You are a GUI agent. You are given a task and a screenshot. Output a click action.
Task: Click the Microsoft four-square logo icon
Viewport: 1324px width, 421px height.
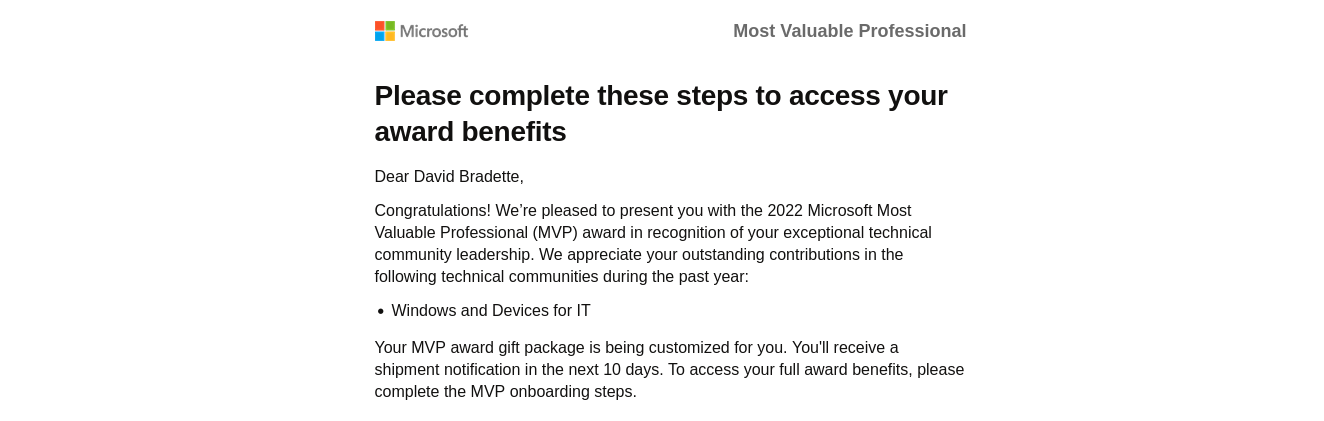385,31
